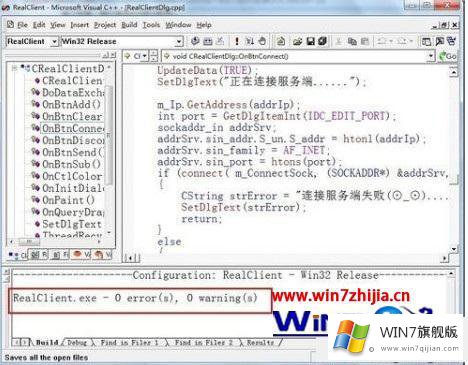Select OnBtnSub() in the class tree
468x365 pixels.
[x=71, y=164]
